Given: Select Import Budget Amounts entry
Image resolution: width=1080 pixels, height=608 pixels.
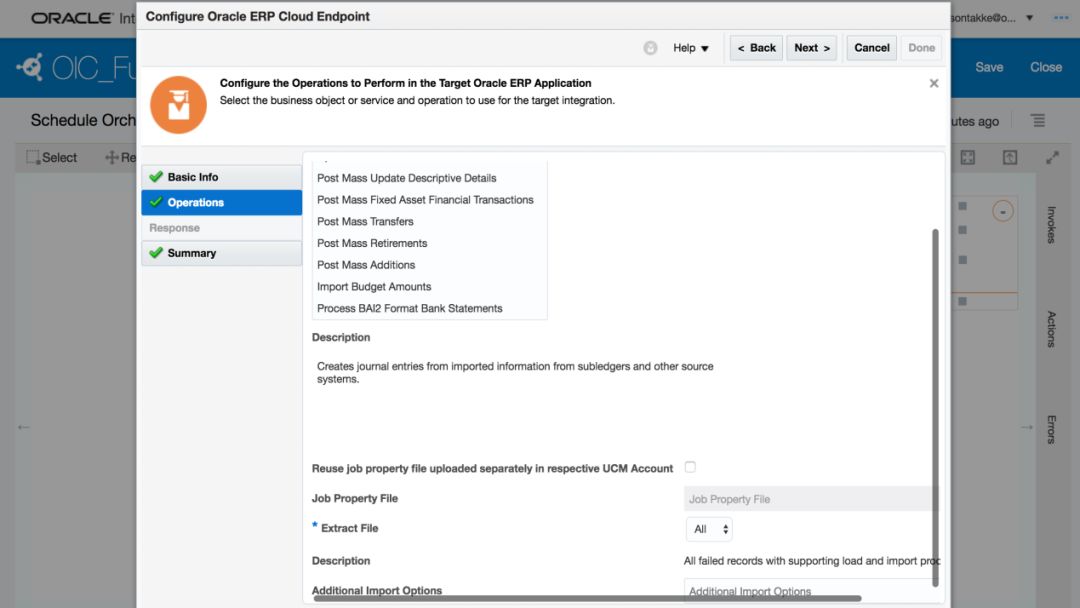Looking at the screenshot, I should pyautogui.click(x=374, y=286).
